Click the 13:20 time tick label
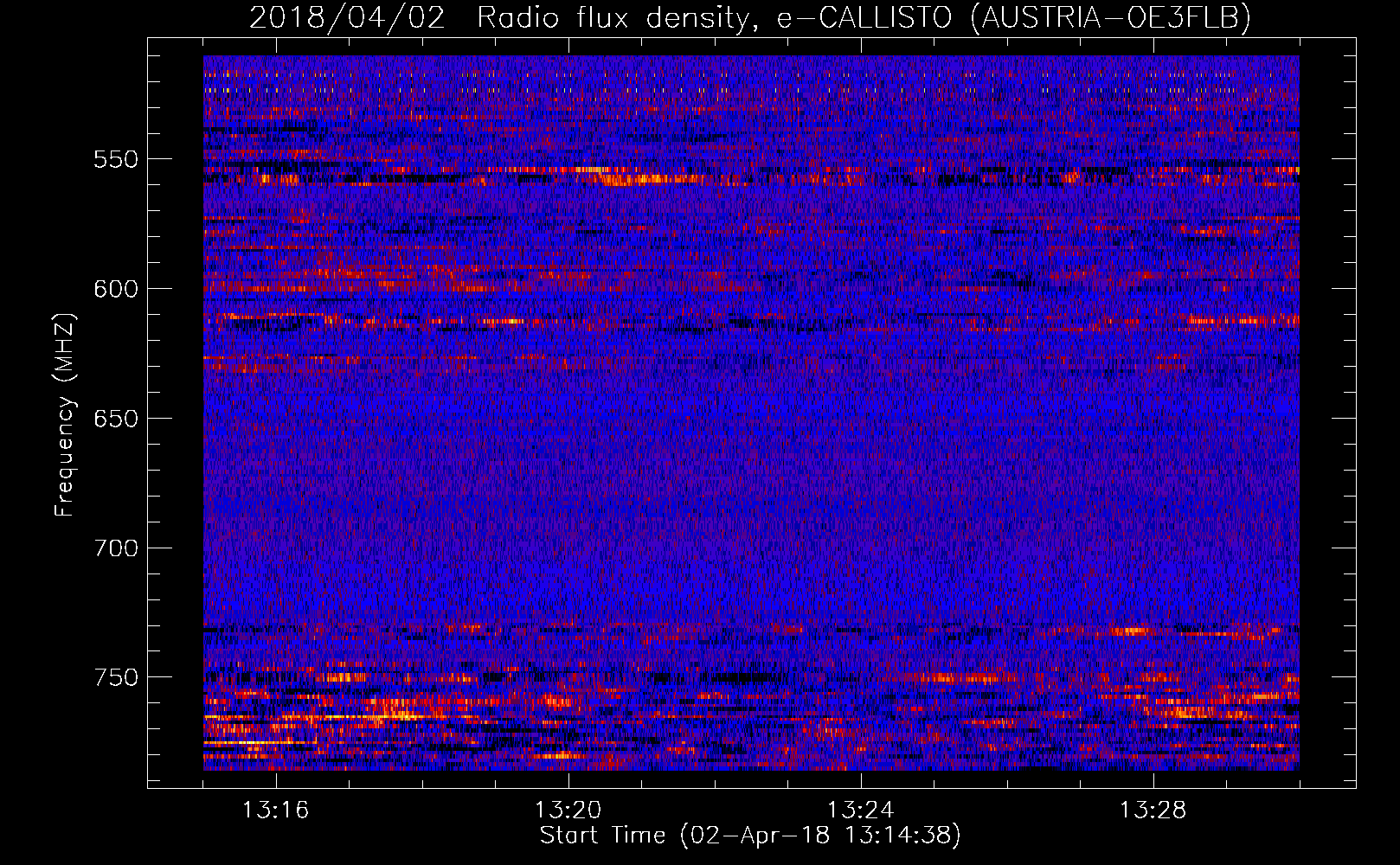1400x865 pixels. click(568, 811)
